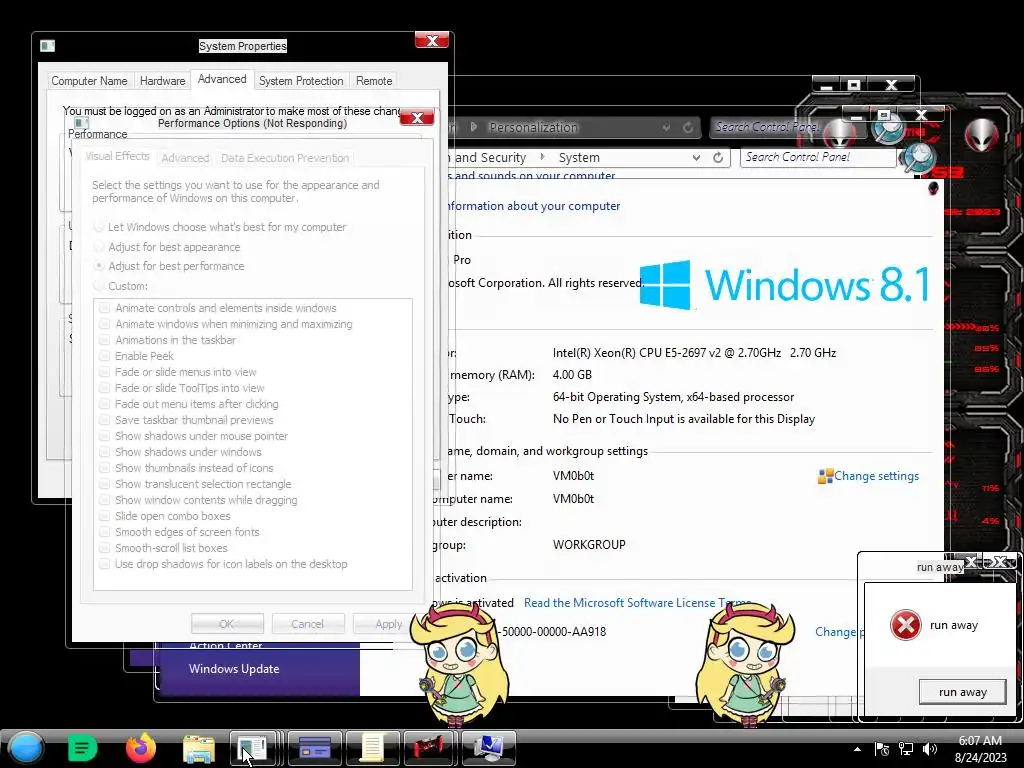Click Cancel in Performance Options
1024x768 pixels.
tap(308, 624)
